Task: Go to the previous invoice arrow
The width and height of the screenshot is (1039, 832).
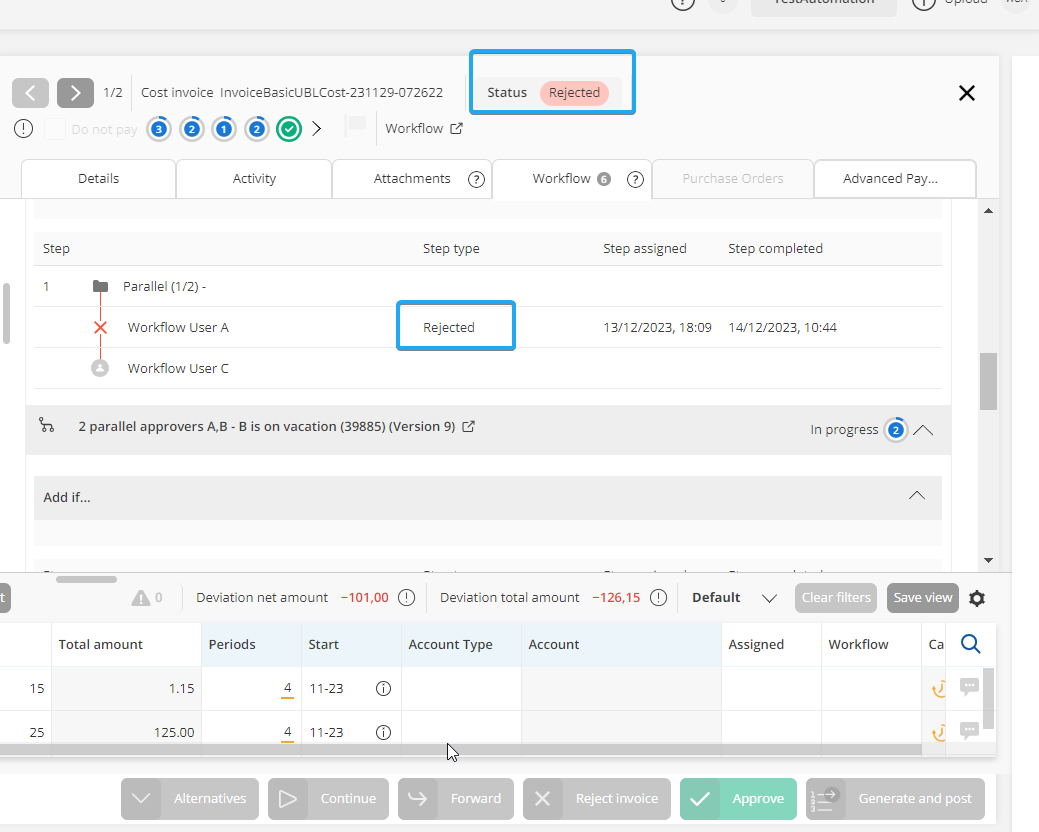Action: (30, 93)
